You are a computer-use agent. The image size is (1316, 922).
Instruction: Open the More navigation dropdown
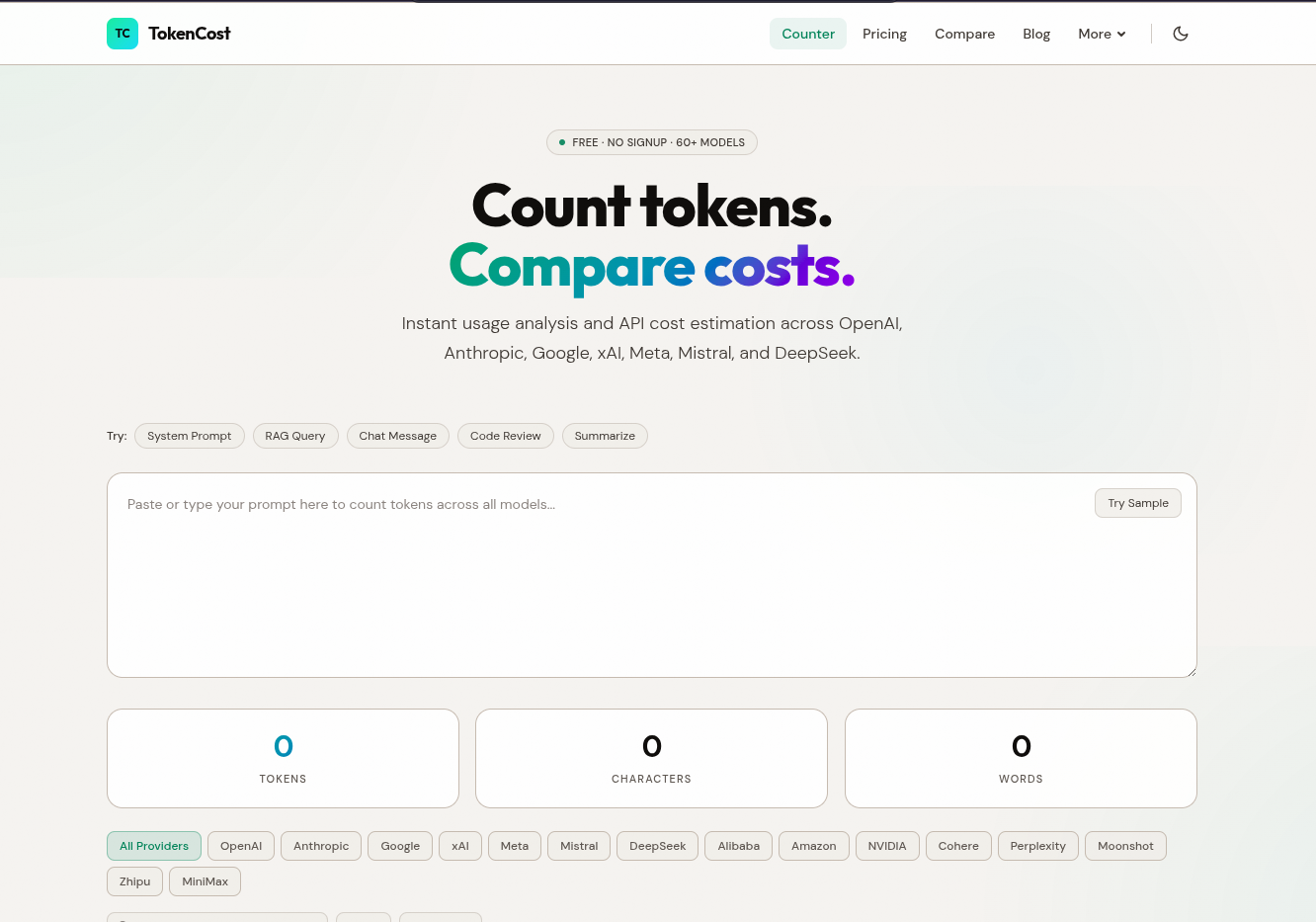coord(1101,33)
